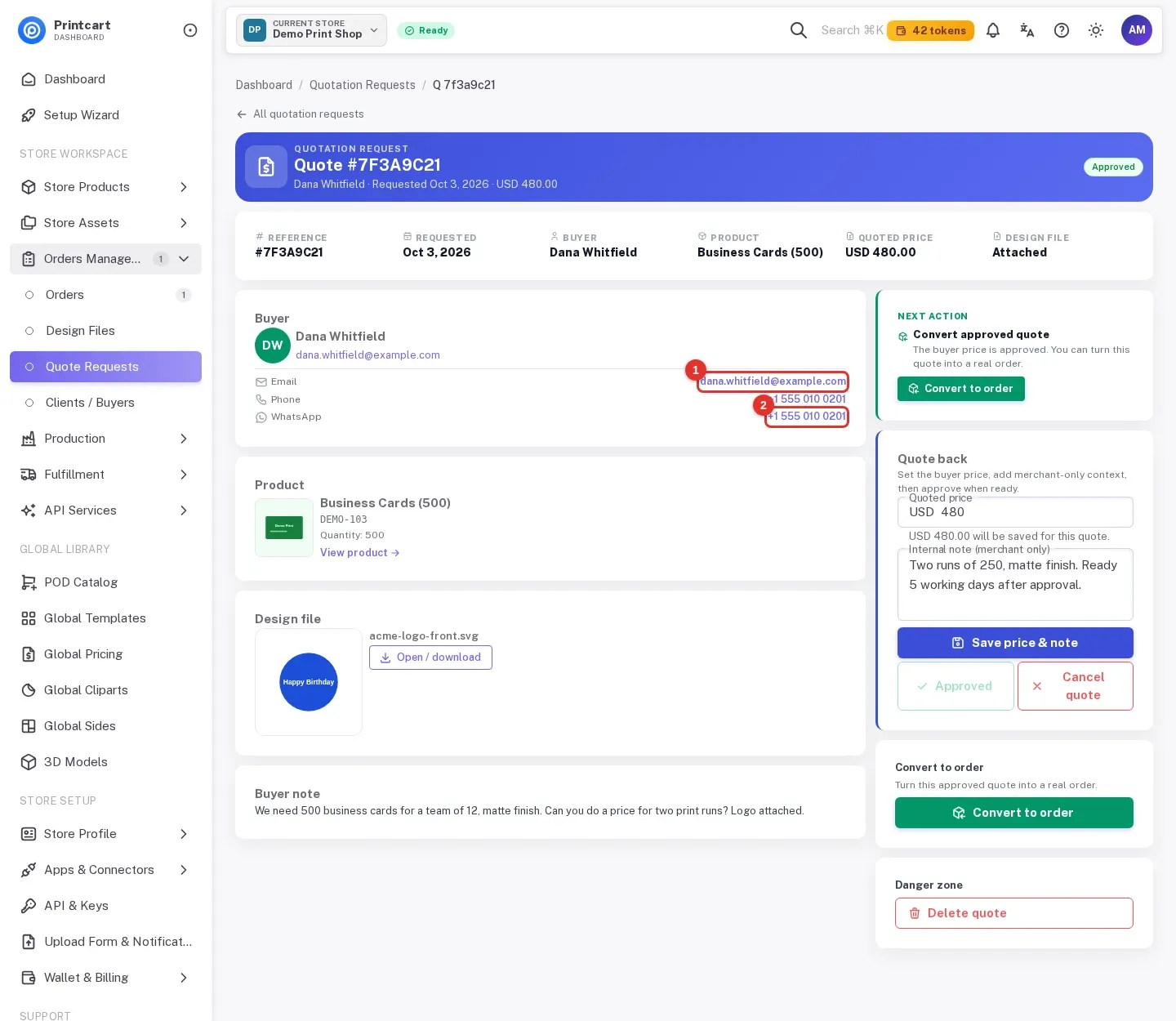Viewport: 1176px width, 1021px height.
Task: Click Open / download design file button
Action: (x=430, y=658)
